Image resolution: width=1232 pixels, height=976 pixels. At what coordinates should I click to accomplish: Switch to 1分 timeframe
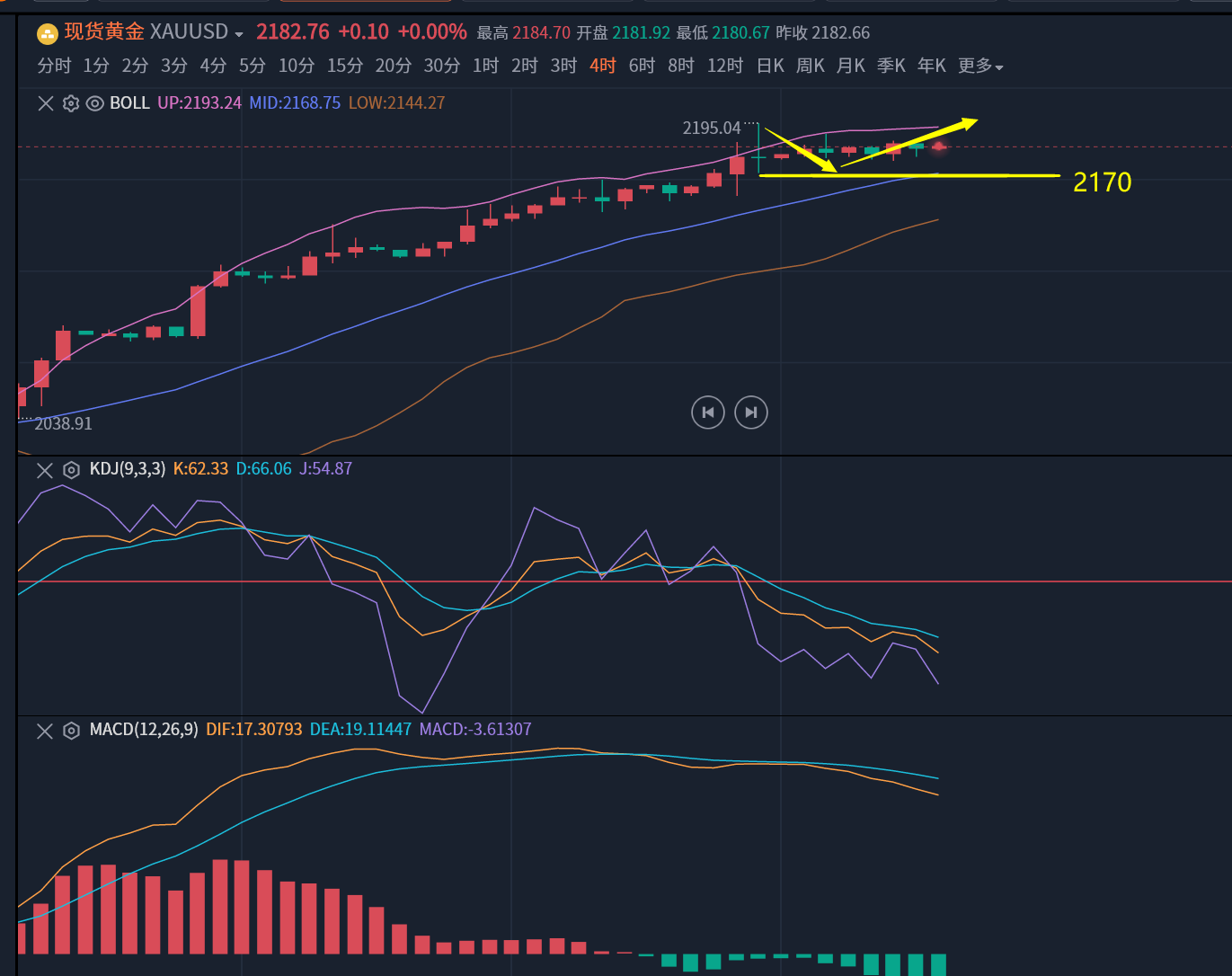pos(96,66)
